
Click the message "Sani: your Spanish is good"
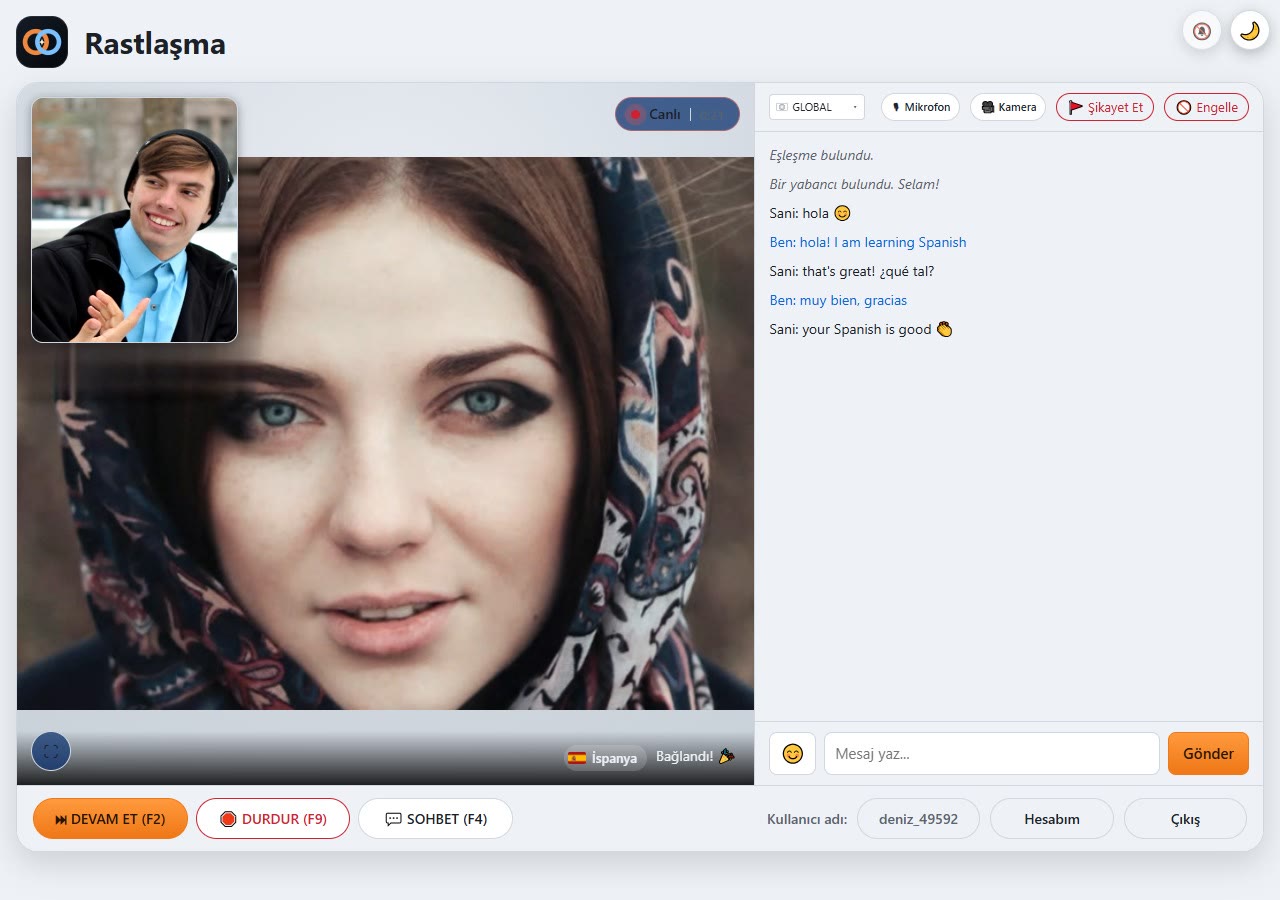tap(861, 329)
